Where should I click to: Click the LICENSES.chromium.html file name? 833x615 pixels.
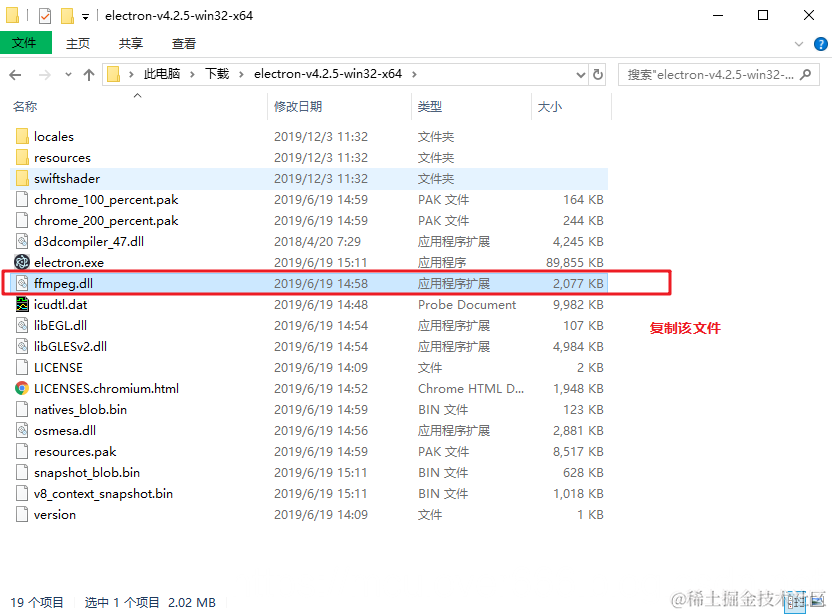pos(106,389)
